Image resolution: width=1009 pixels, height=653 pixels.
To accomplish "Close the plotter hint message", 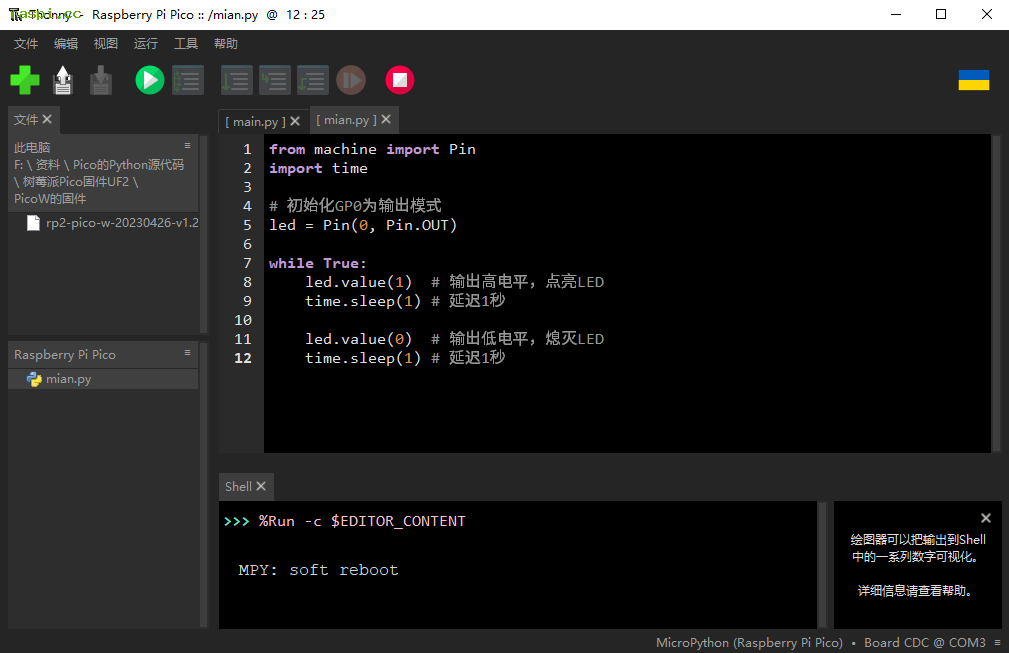I will point(986,518).
